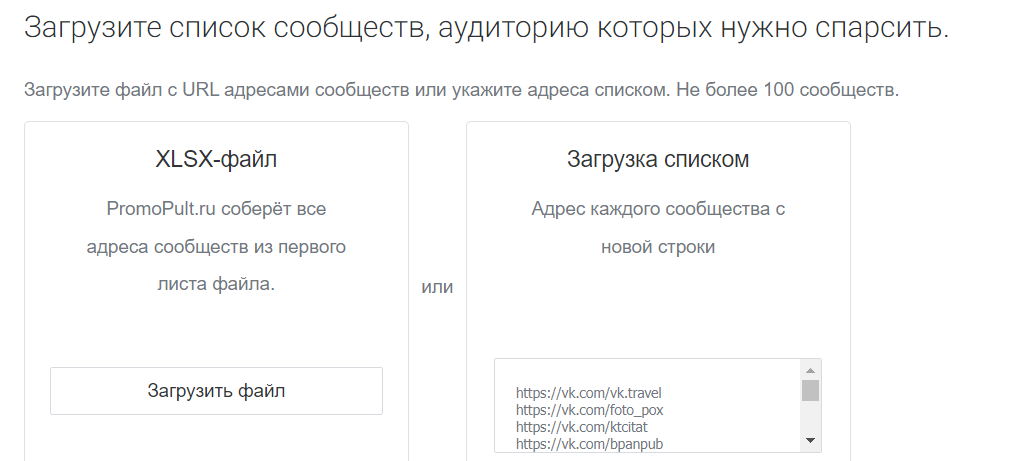Click the "Загрузить файл" button
This screenshot has width=1018, height=461.
(x=216, y=391)
